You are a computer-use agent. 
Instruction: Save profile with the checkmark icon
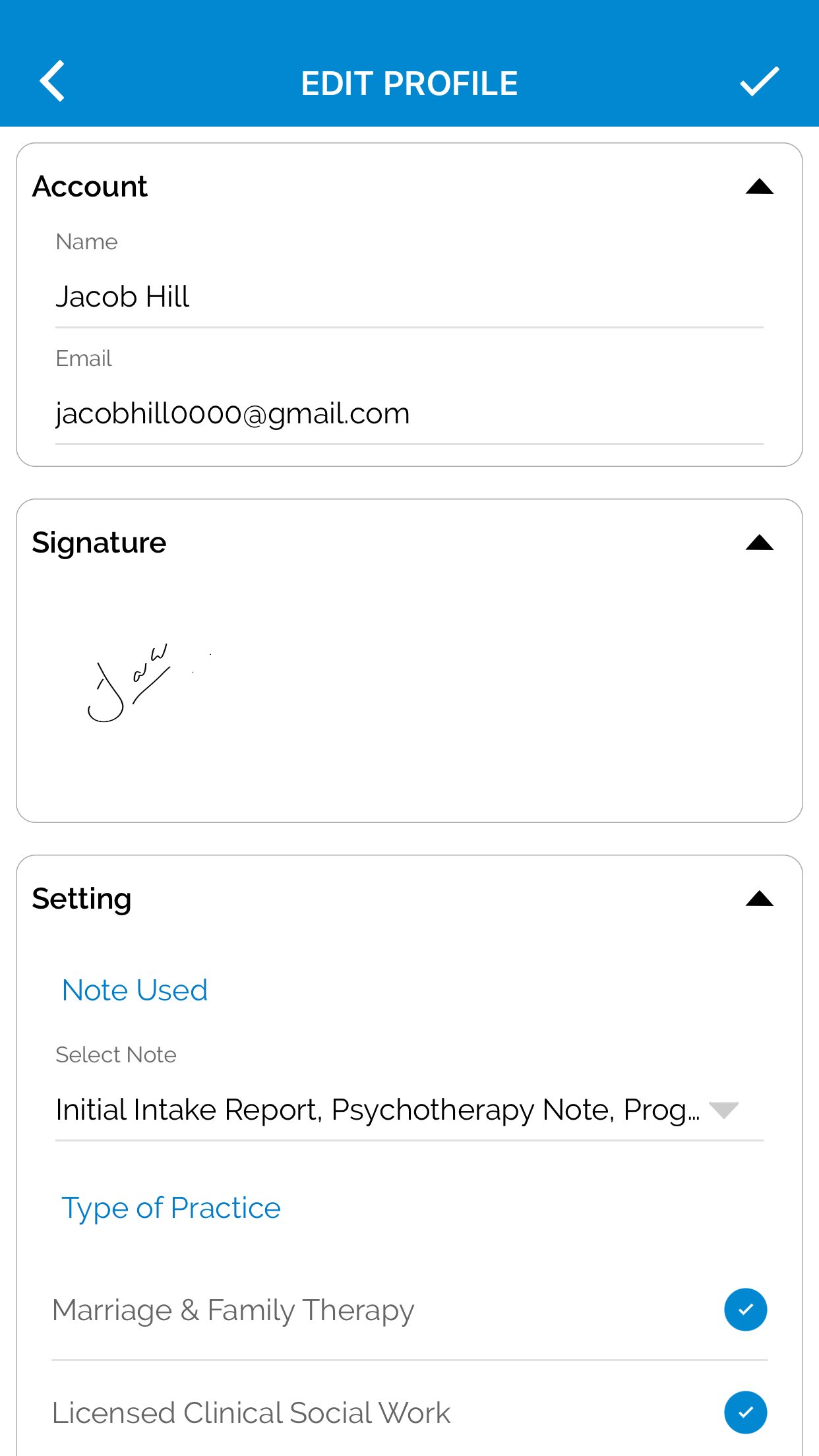[x=759, y=81]
